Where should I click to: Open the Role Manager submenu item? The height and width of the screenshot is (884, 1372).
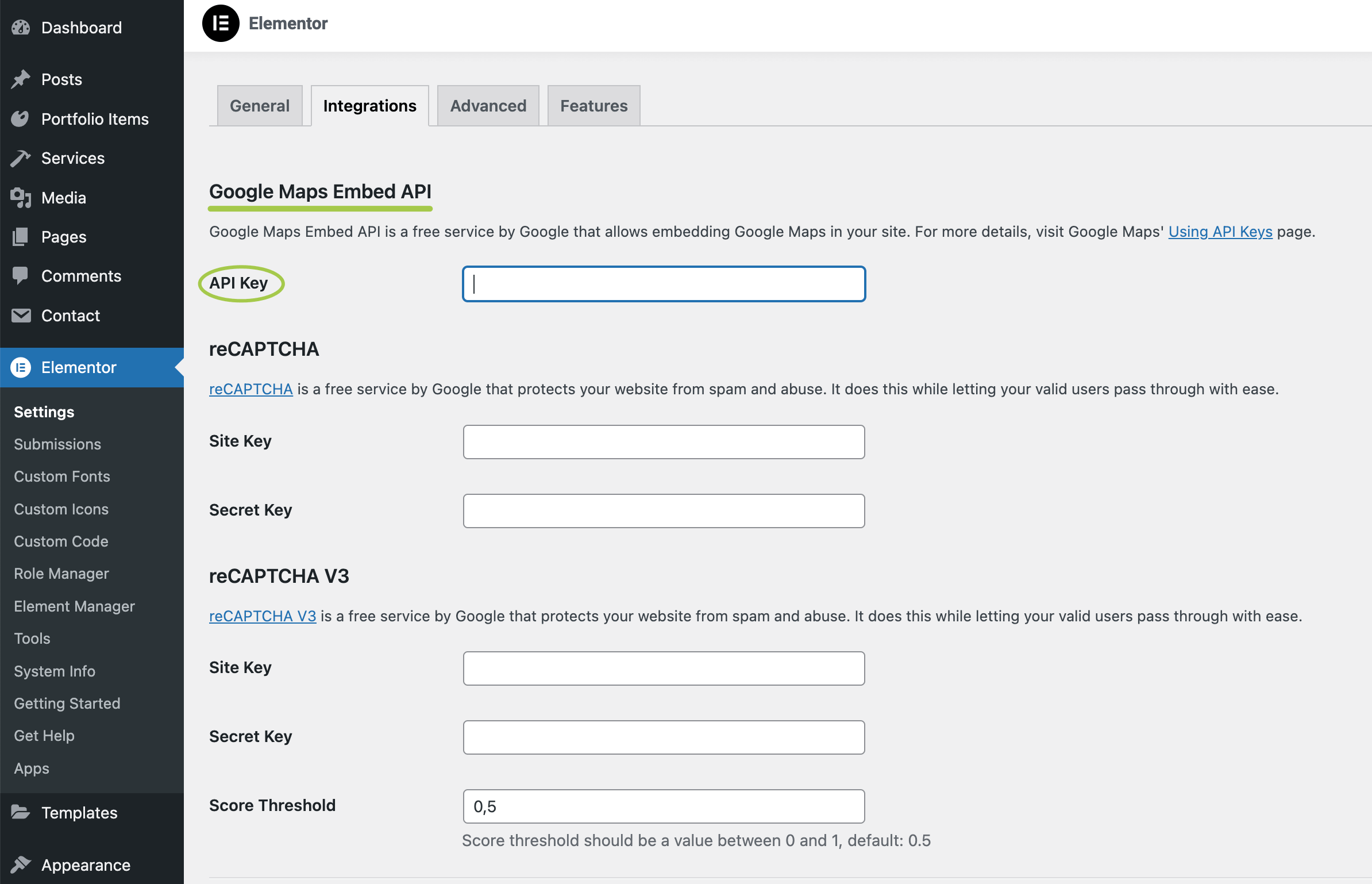pyautogui.click(x=61, y=574)
